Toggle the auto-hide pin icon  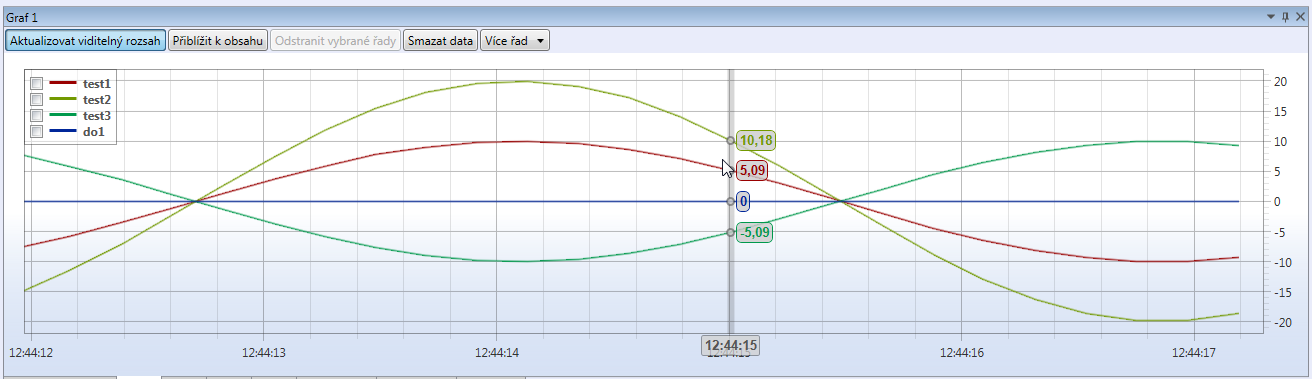(1285, 17)
